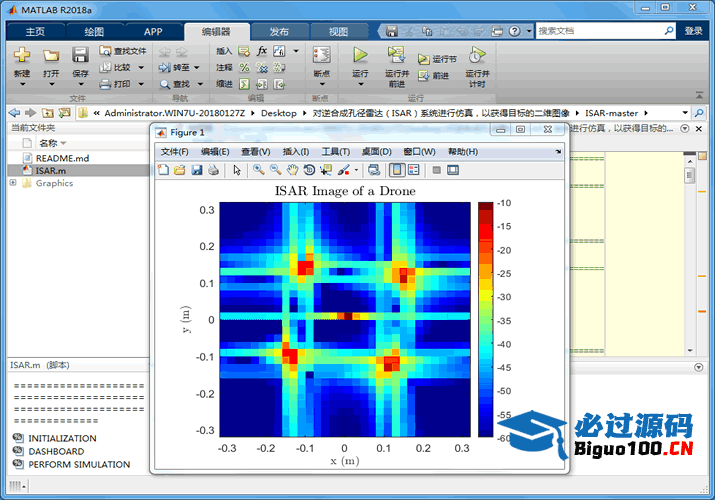This screenshot has height=500, width=715.
Task: Switch to Home (主页) tab
Action: tap(36, 31)
